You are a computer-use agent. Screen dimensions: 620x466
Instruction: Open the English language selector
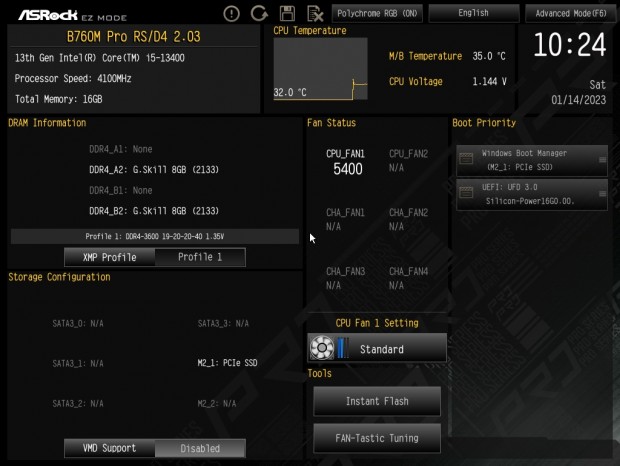(474, 13)
